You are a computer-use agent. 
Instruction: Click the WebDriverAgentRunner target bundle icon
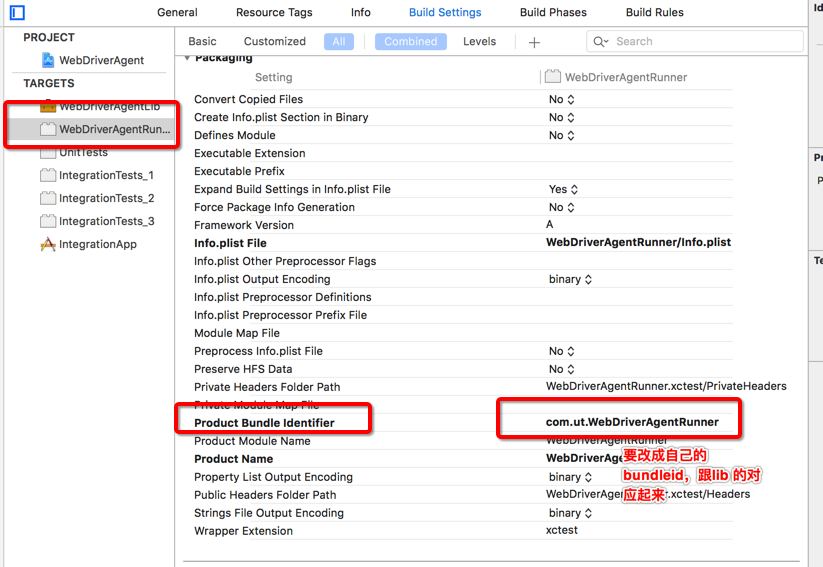[48, 129]
